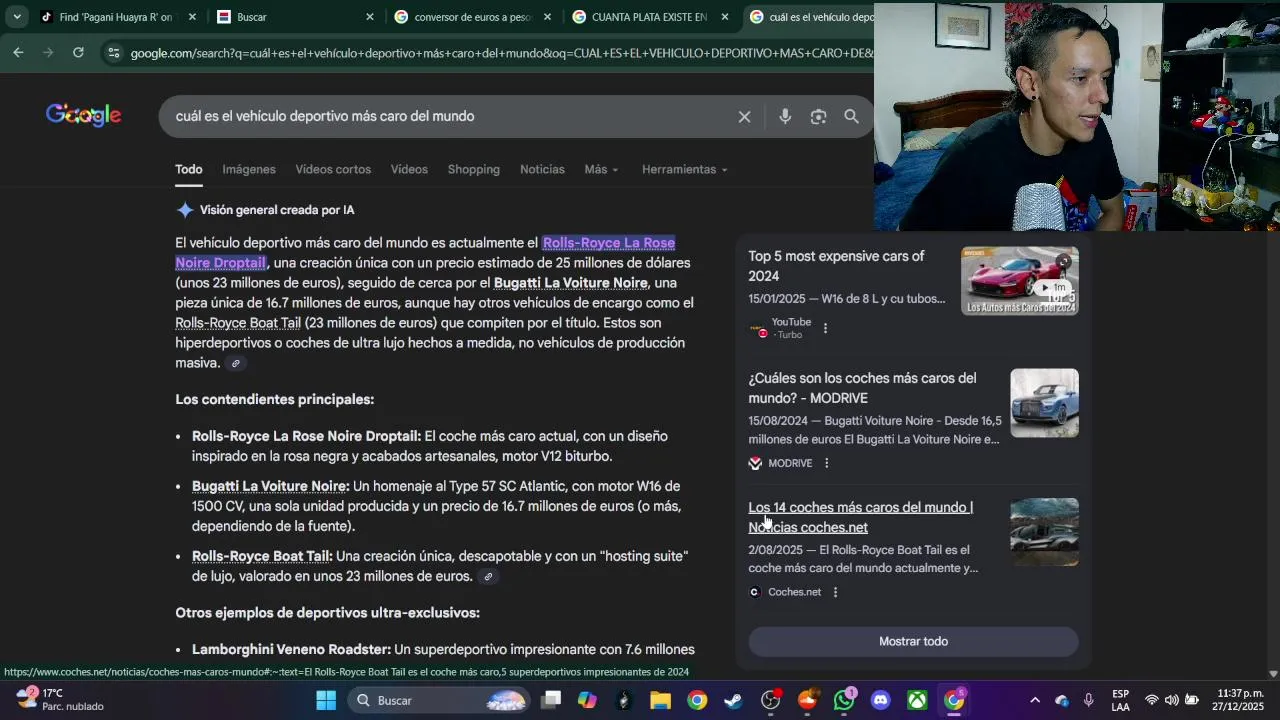Click the ESP LAA keyboard language indicator
Image resolution: width=1280 pixels, height=720 pixels.
1121,700
